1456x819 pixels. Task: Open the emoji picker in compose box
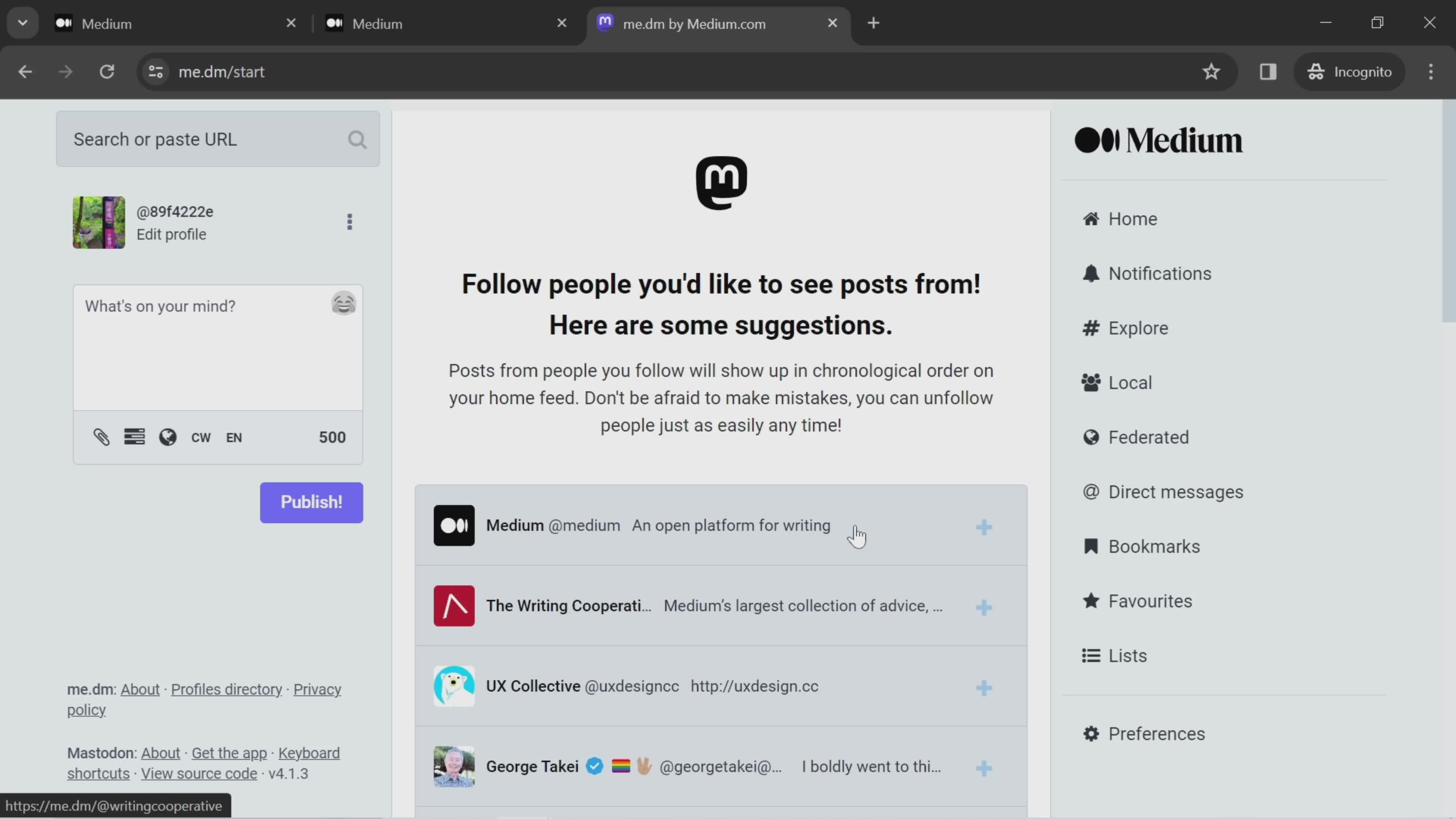343,304
